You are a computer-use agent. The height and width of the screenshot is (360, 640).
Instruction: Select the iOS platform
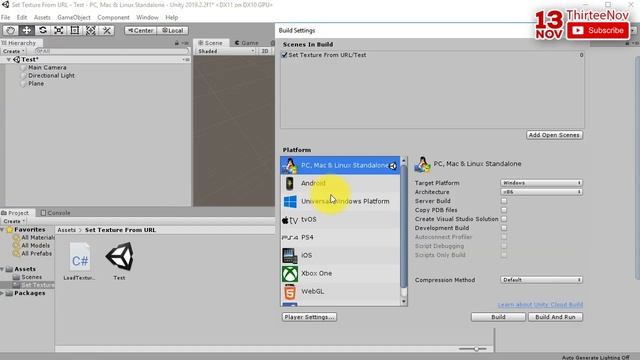click(340, 255)
